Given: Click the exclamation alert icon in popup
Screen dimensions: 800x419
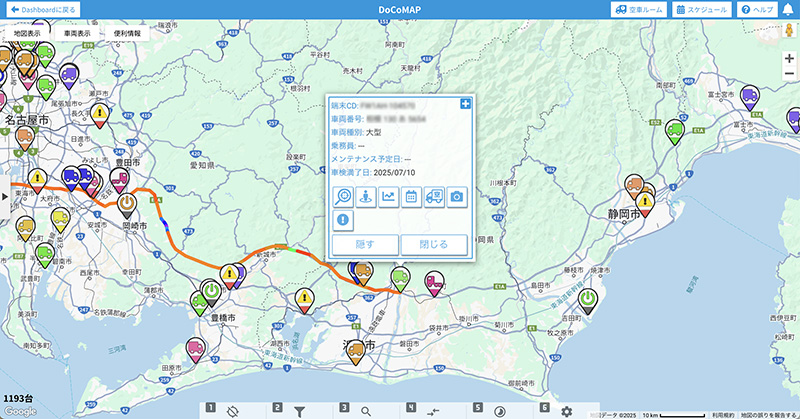Looking at the screenshot, I should 343,221.
